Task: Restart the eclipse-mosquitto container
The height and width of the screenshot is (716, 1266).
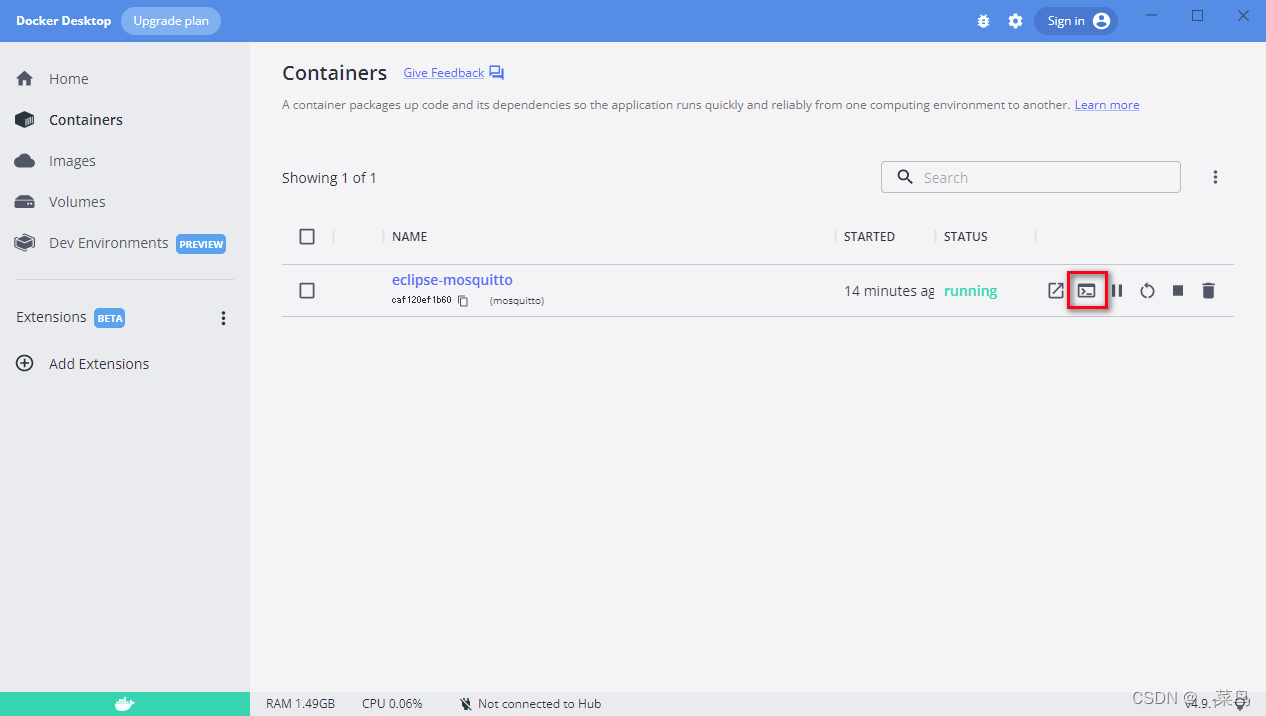Action: 1147,290
